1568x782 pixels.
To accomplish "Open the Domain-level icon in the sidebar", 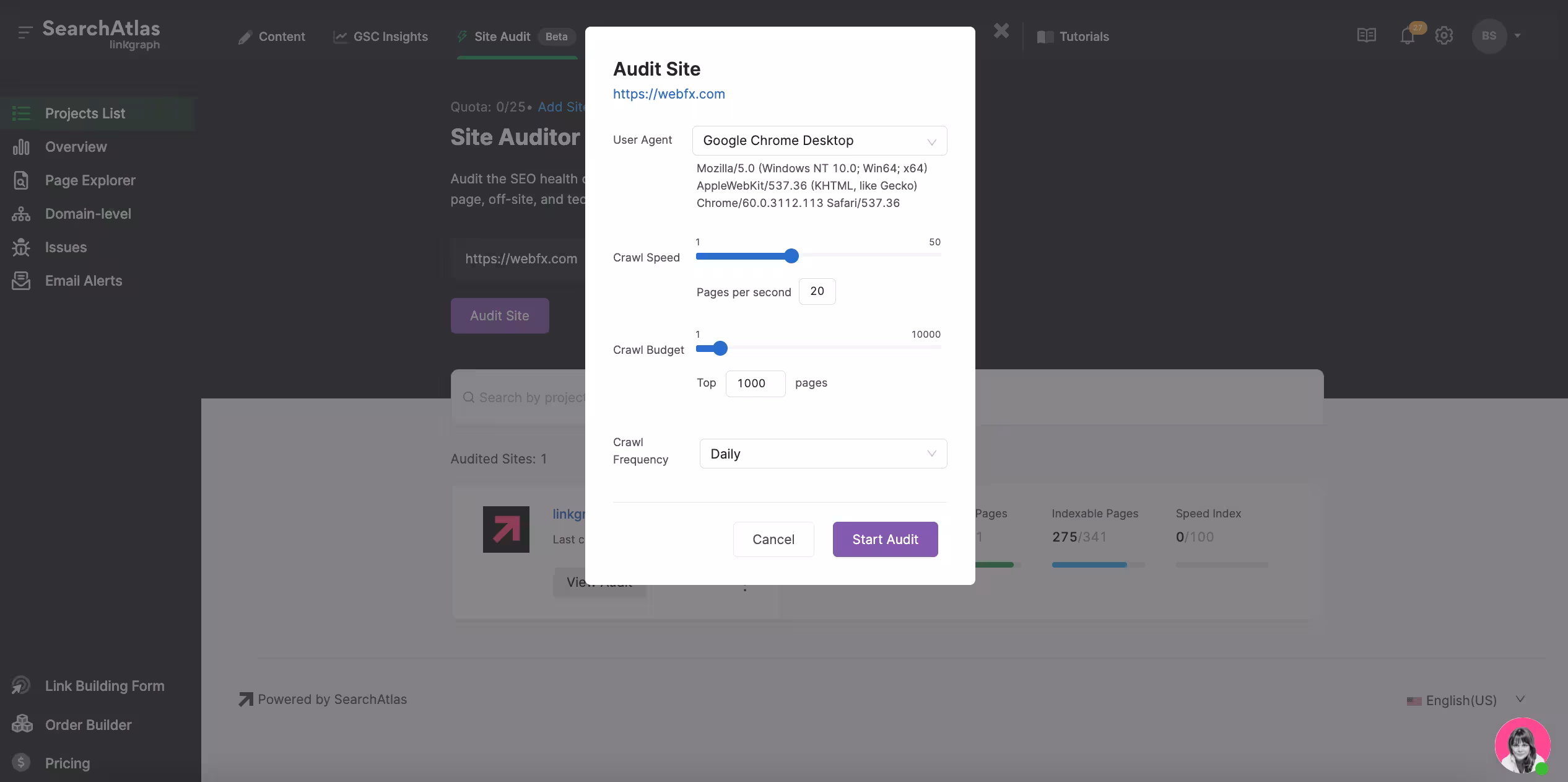I will tap(21, 214).
